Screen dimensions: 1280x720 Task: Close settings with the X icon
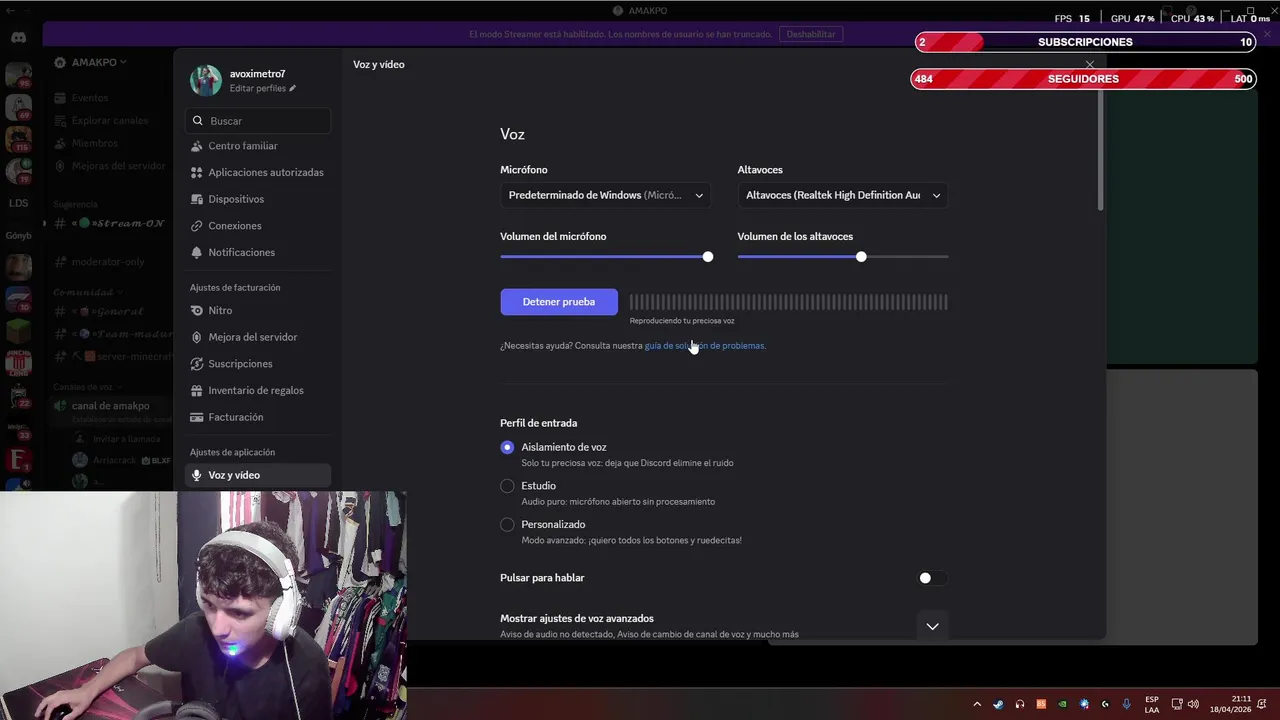[1090, 65]
